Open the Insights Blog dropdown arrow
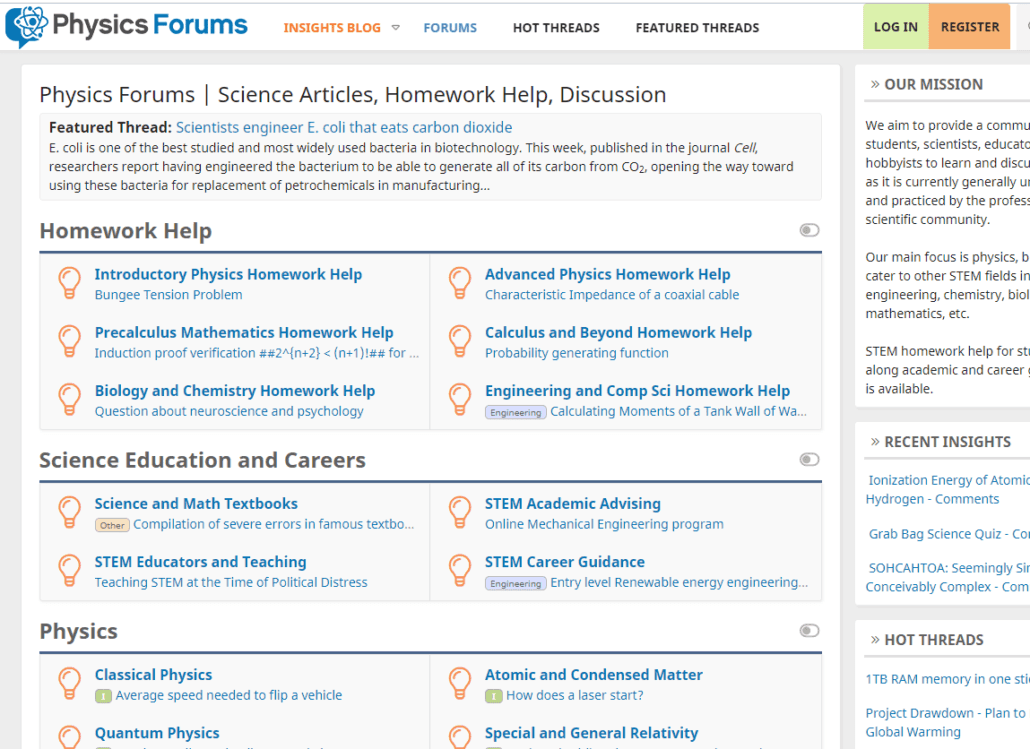 coord(394,29)
